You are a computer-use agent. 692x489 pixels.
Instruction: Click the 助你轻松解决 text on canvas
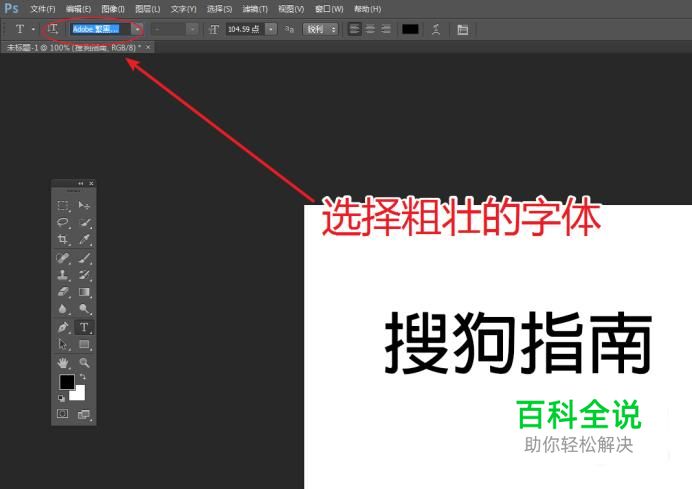579,445
